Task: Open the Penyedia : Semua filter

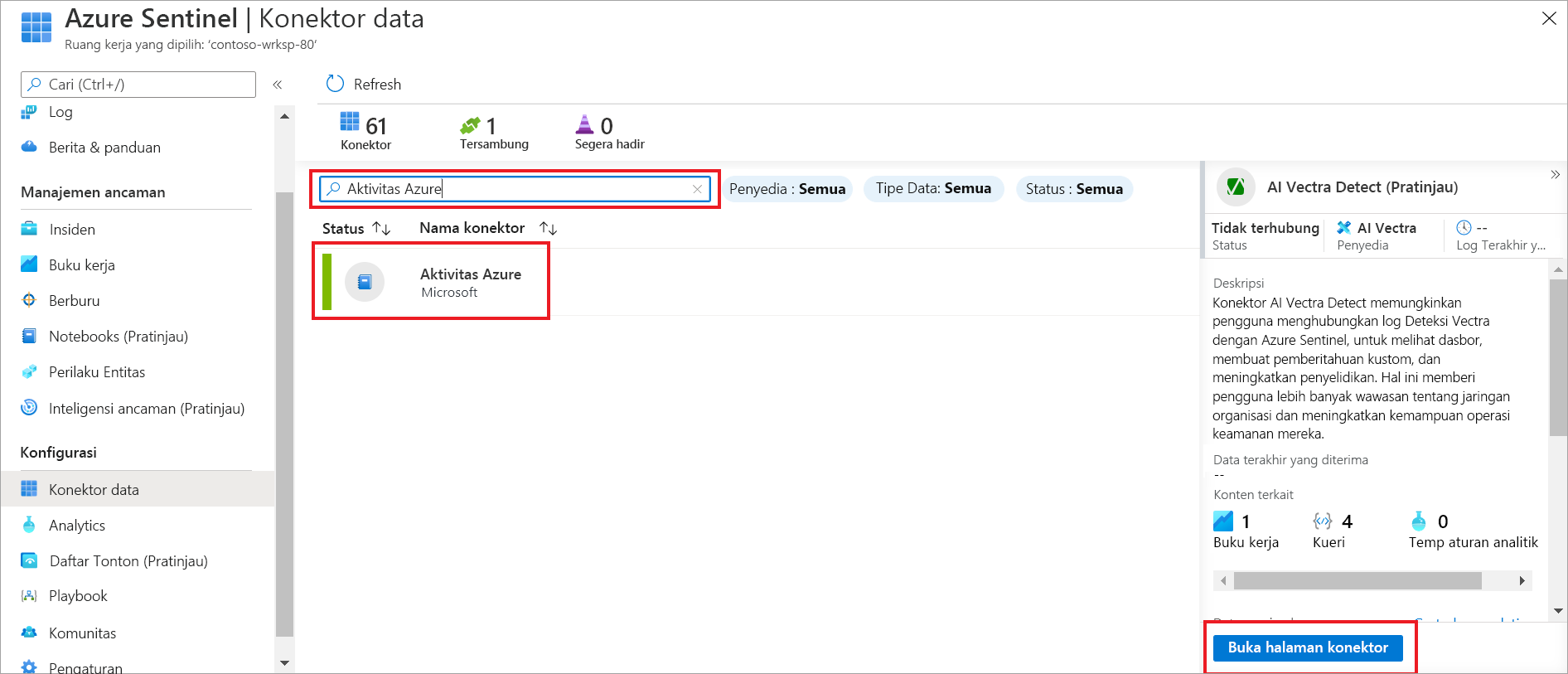Action: (x=787, y=189)
